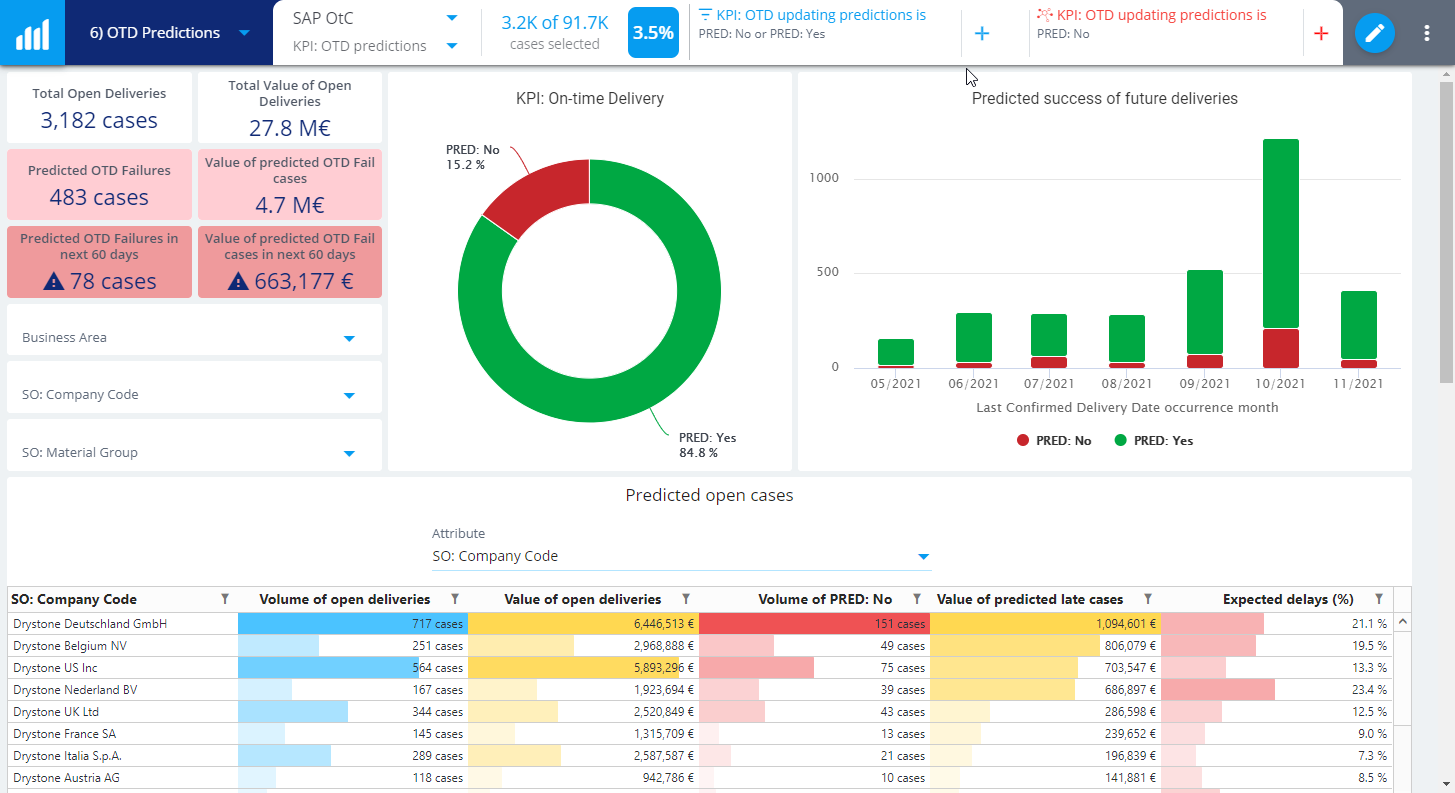Click PRED: Yes 84.8 % donut label
Image resolution: width=1455 pixels, height=793 pixels.
[707, 445]
